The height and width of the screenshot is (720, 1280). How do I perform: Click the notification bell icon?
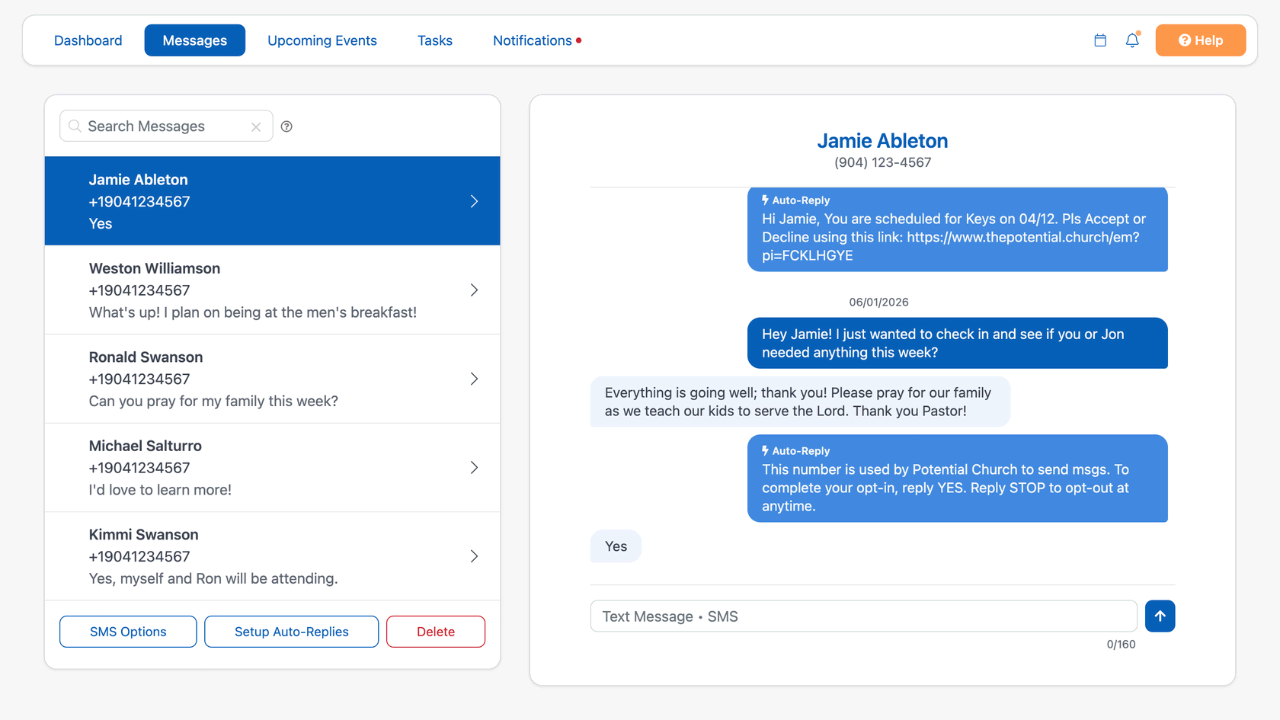point(1132,41)
